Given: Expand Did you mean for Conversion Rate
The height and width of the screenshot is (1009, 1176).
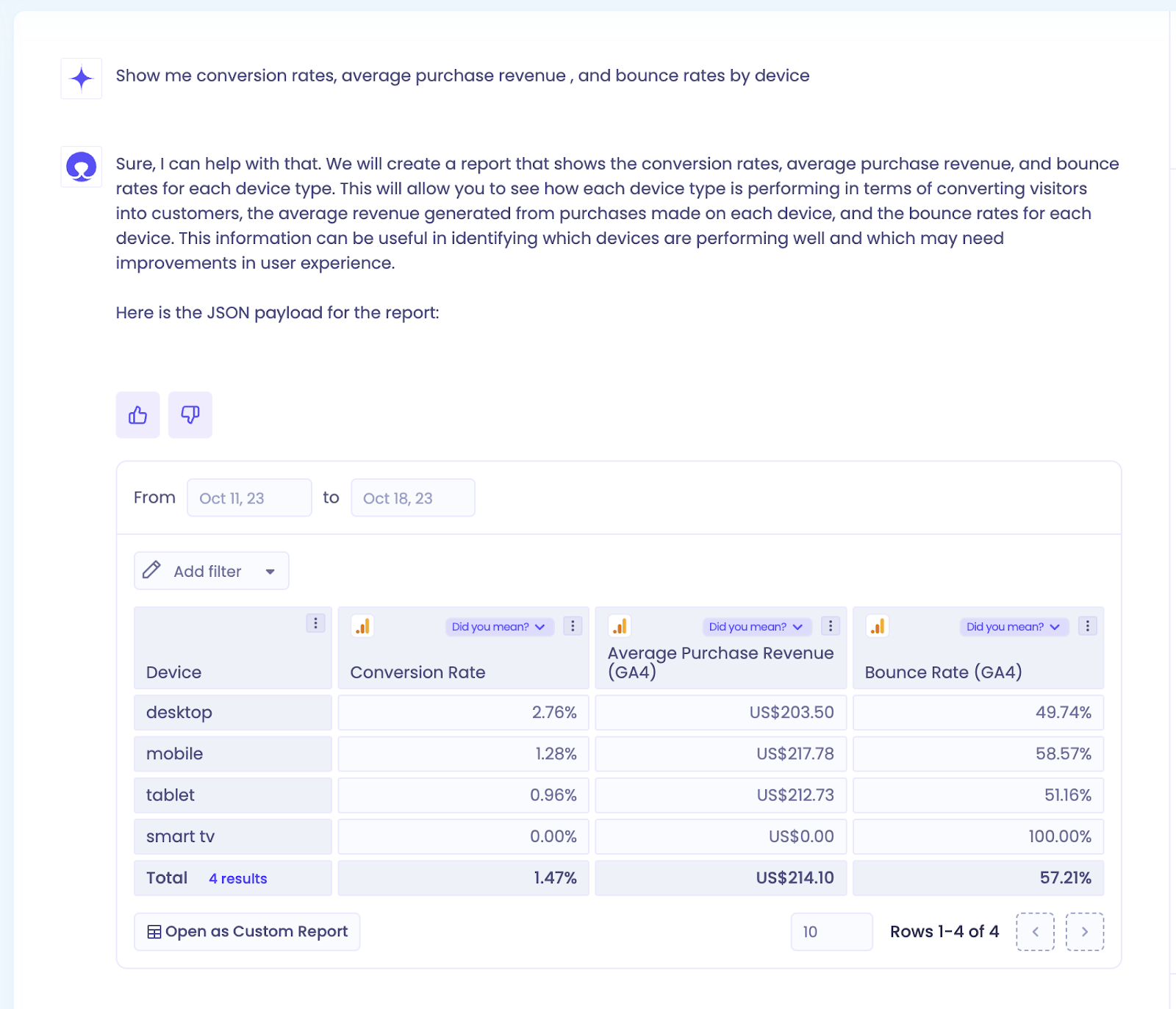Looking at the screenshot, I should point(499,627).
